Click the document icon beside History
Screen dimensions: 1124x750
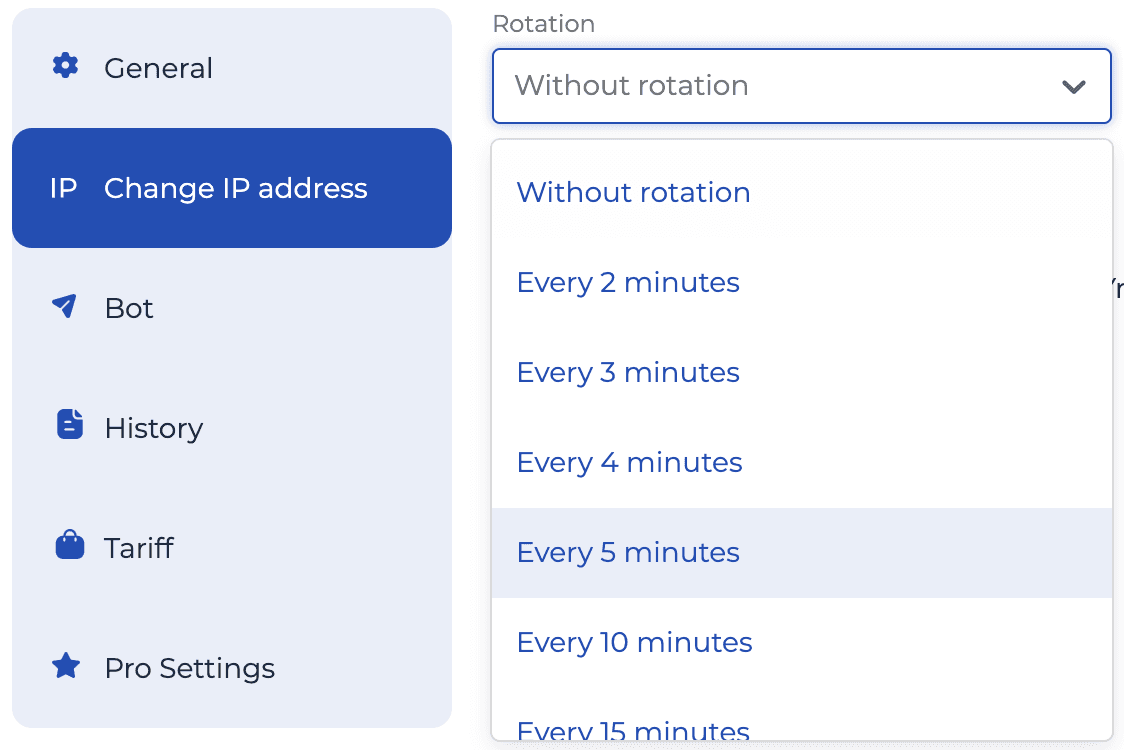68,426
